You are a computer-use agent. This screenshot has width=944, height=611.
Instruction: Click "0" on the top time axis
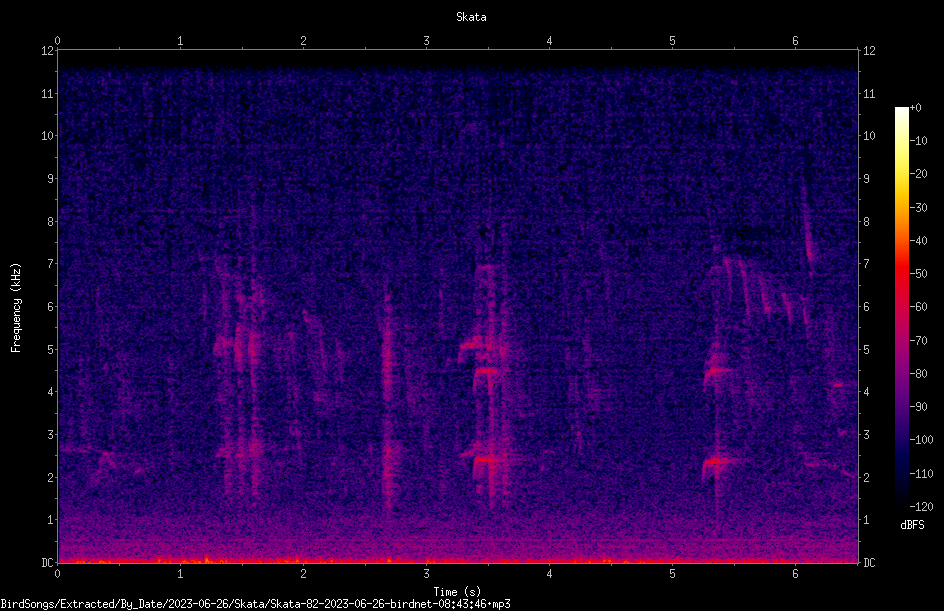(x=57, y=41)
